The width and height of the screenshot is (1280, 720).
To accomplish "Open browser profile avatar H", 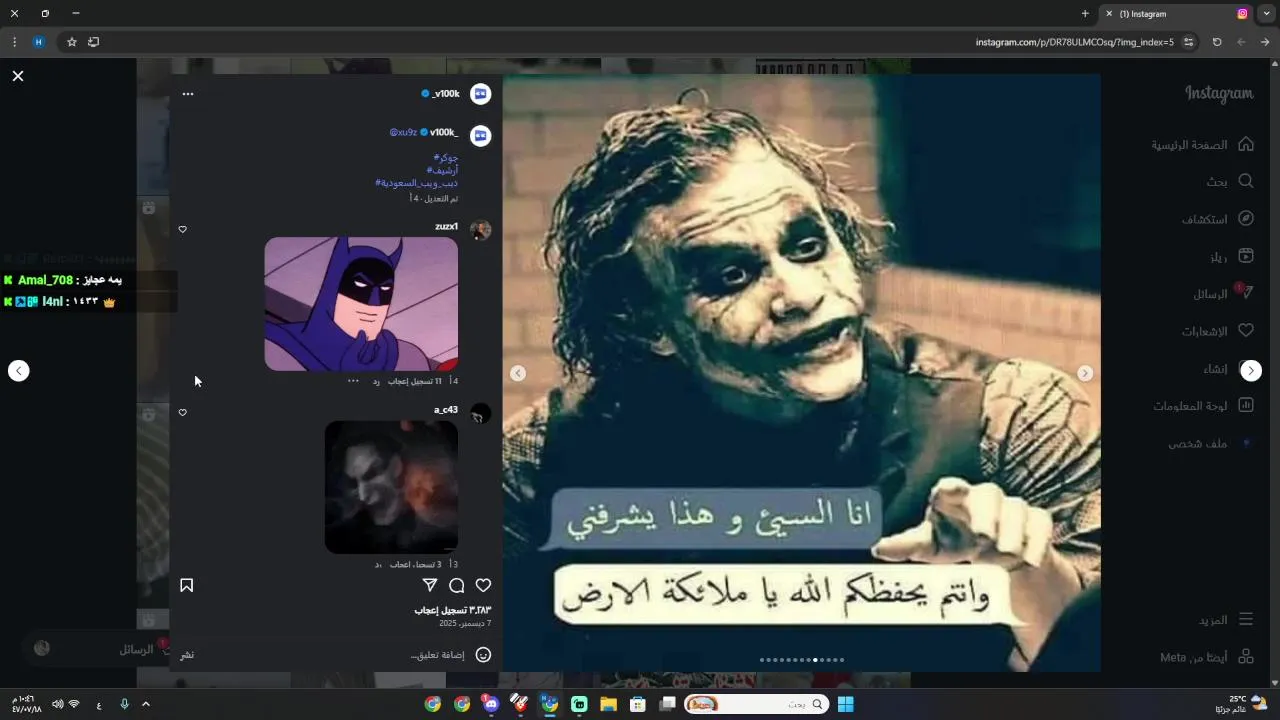I will click(x=39, y=42).
